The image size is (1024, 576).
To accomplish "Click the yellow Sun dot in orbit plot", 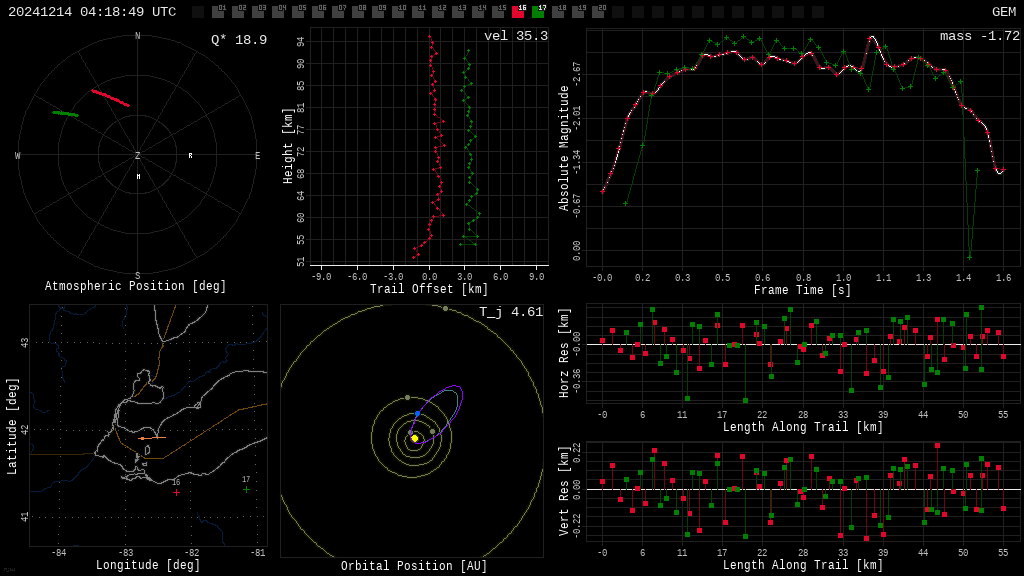I will click(x=415, y=438).
